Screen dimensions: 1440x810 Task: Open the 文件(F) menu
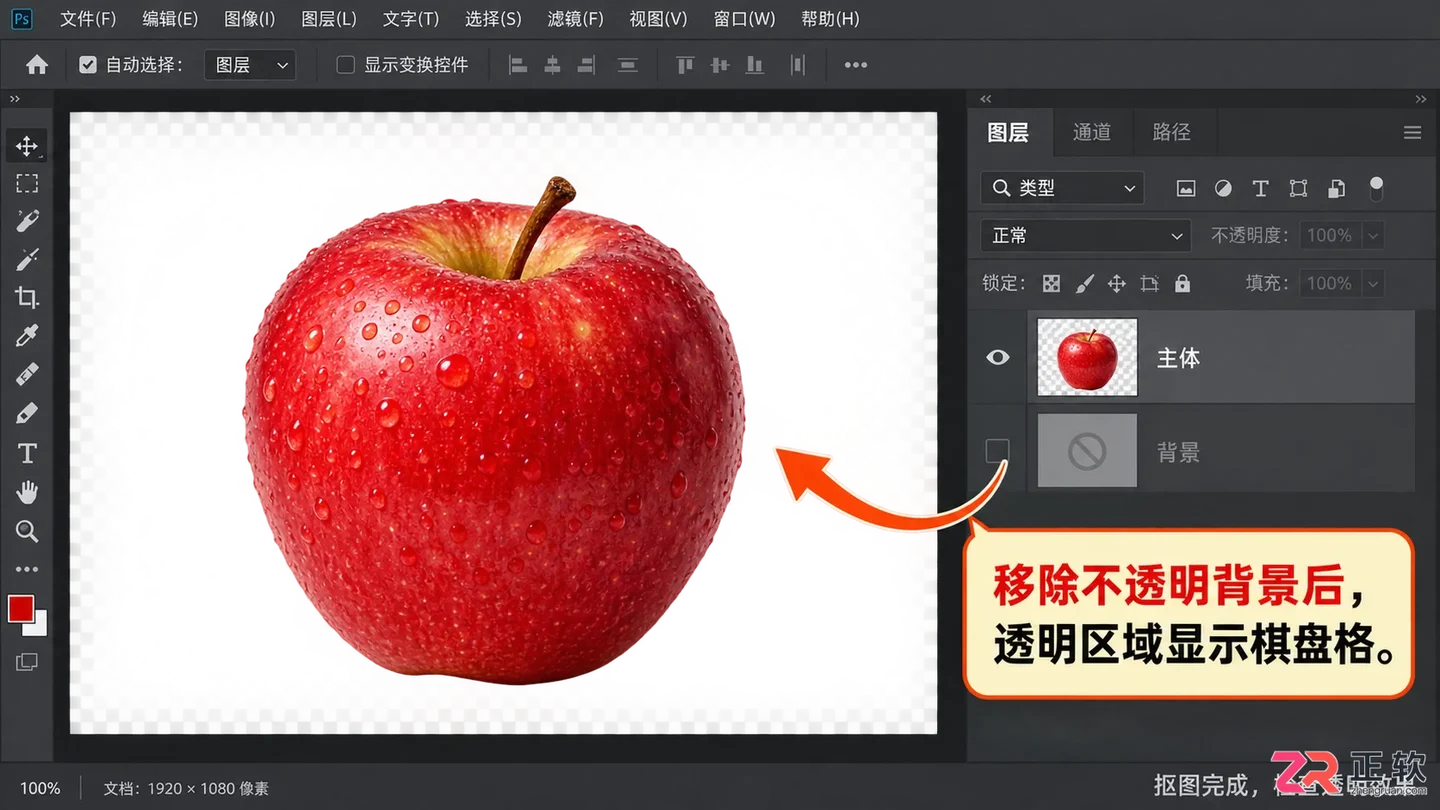click(x=88, y=19)
